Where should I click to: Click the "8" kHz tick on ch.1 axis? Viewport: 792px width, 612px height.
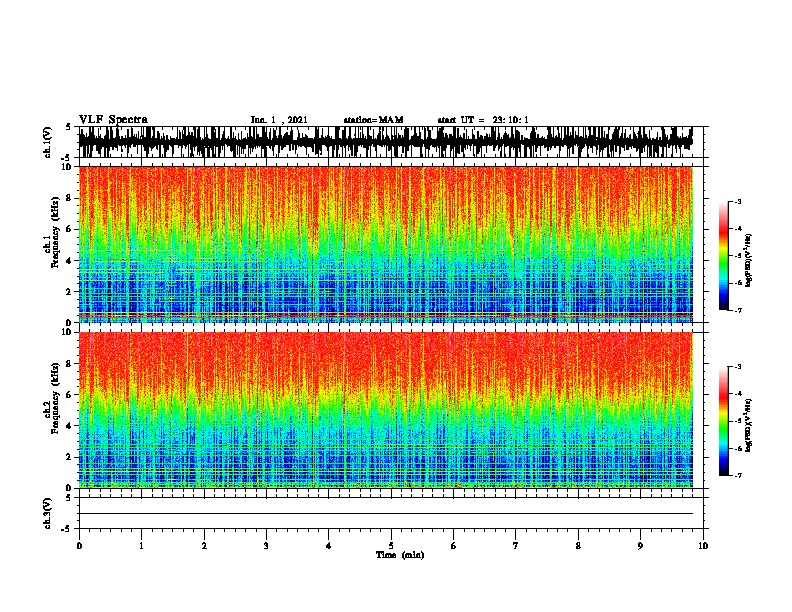70,198
